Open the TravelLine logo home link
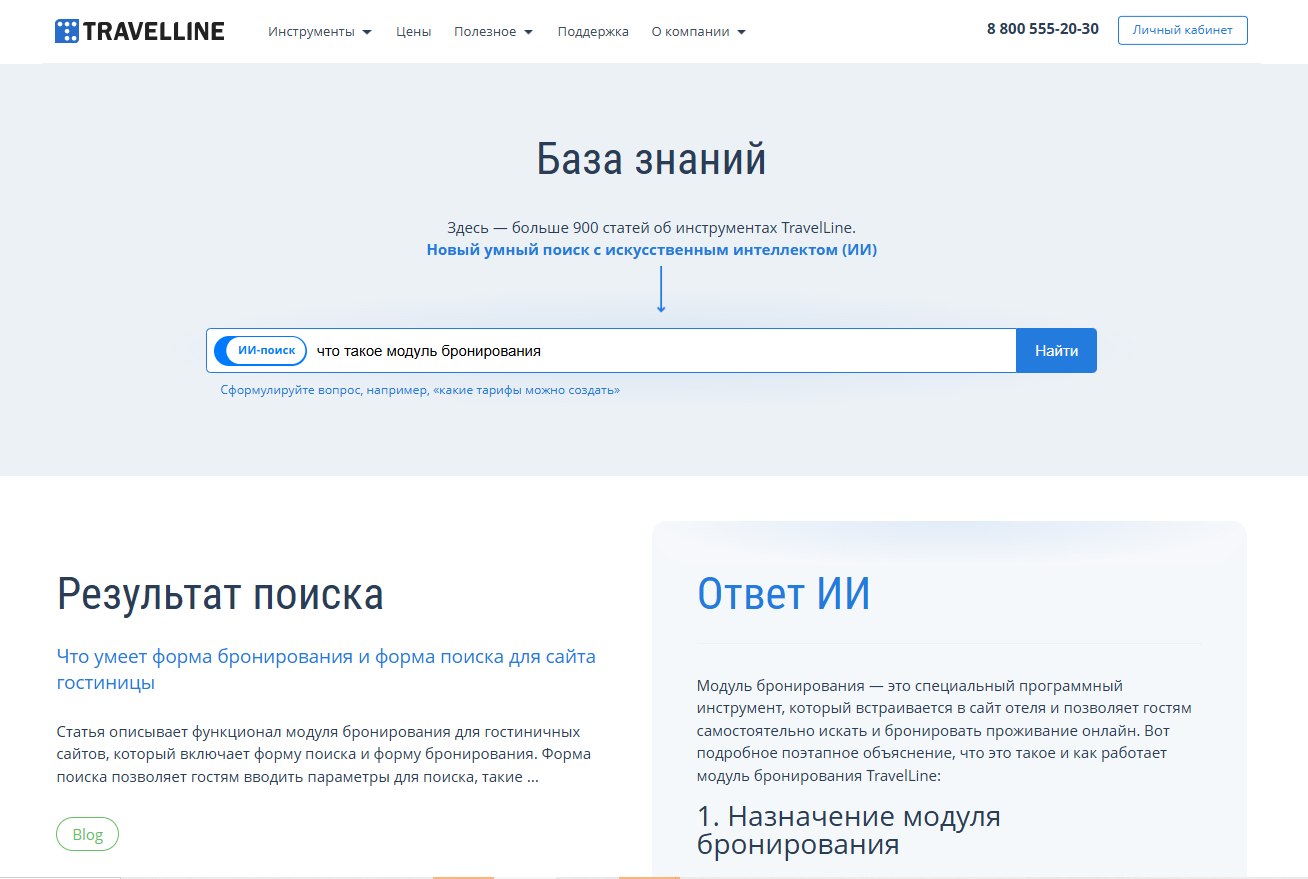Screen dimensions: 1308x879 coord(140,31)
